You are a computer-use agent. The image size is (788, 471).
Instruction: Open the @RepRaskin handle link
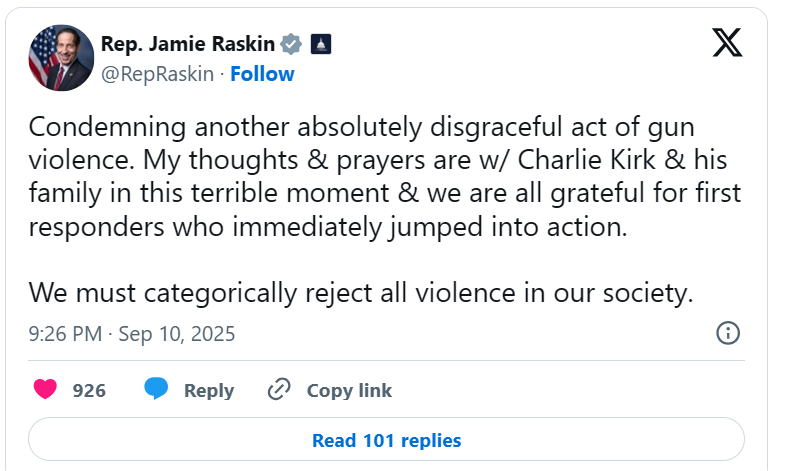157,74
